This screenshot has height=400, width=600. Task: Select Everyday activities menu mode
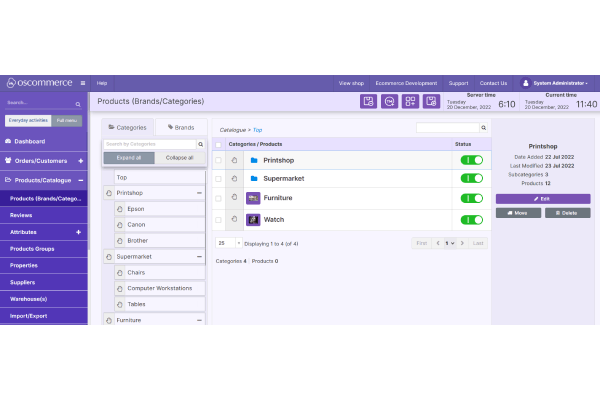(28, 121)
